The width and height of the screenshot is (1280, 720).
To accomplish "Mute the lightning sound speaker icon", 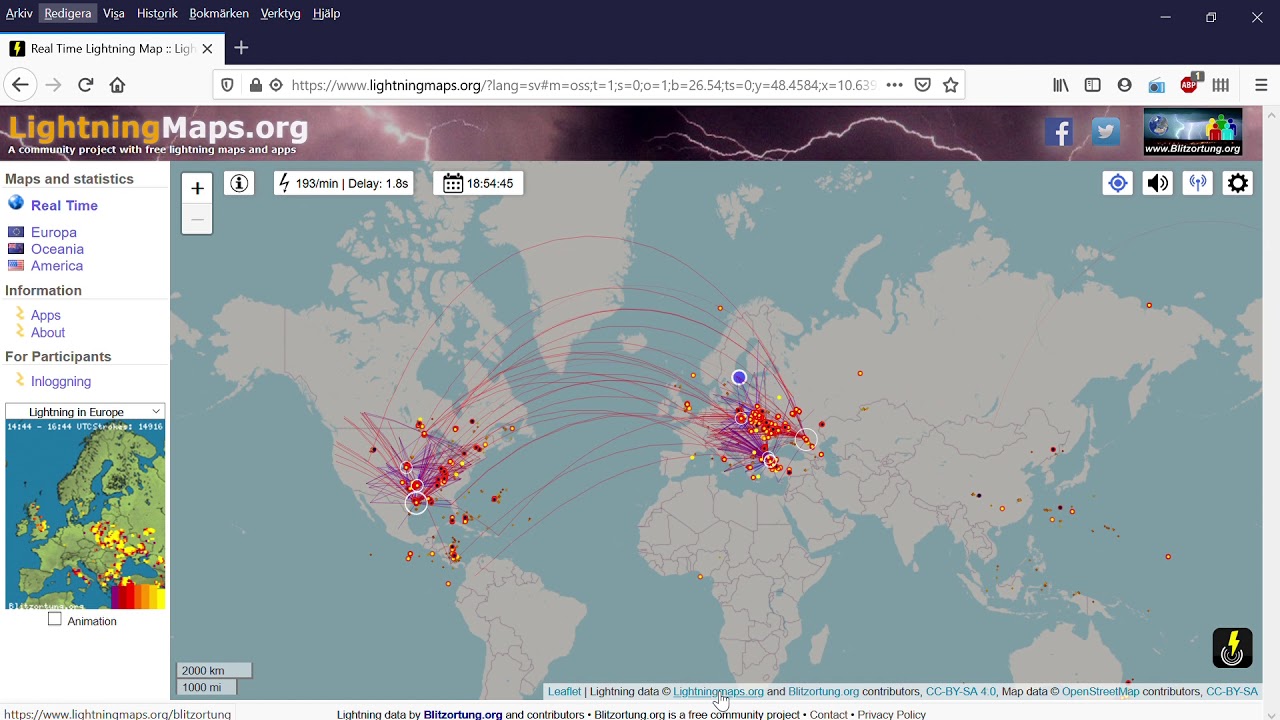I will pyautogui.click(x=1158, y=183).
